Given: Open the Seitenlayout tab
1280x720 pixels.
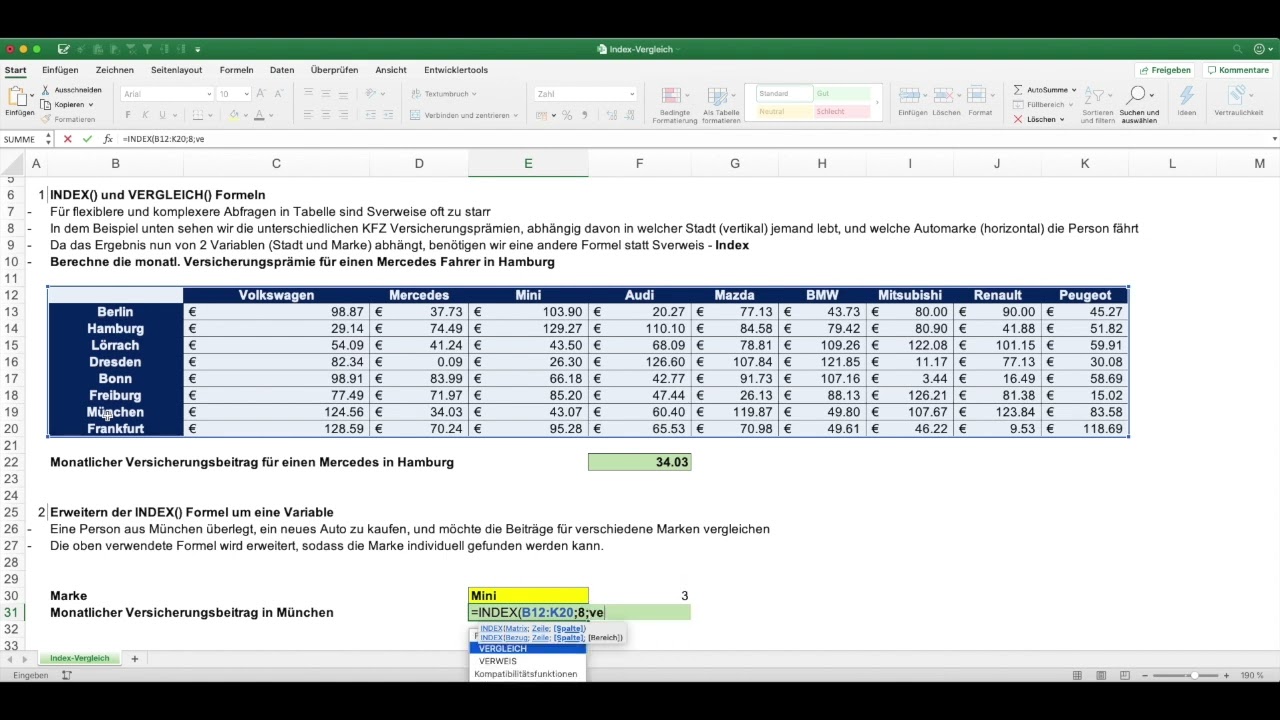Looking at the screenshot, I should tap(177, 70).
